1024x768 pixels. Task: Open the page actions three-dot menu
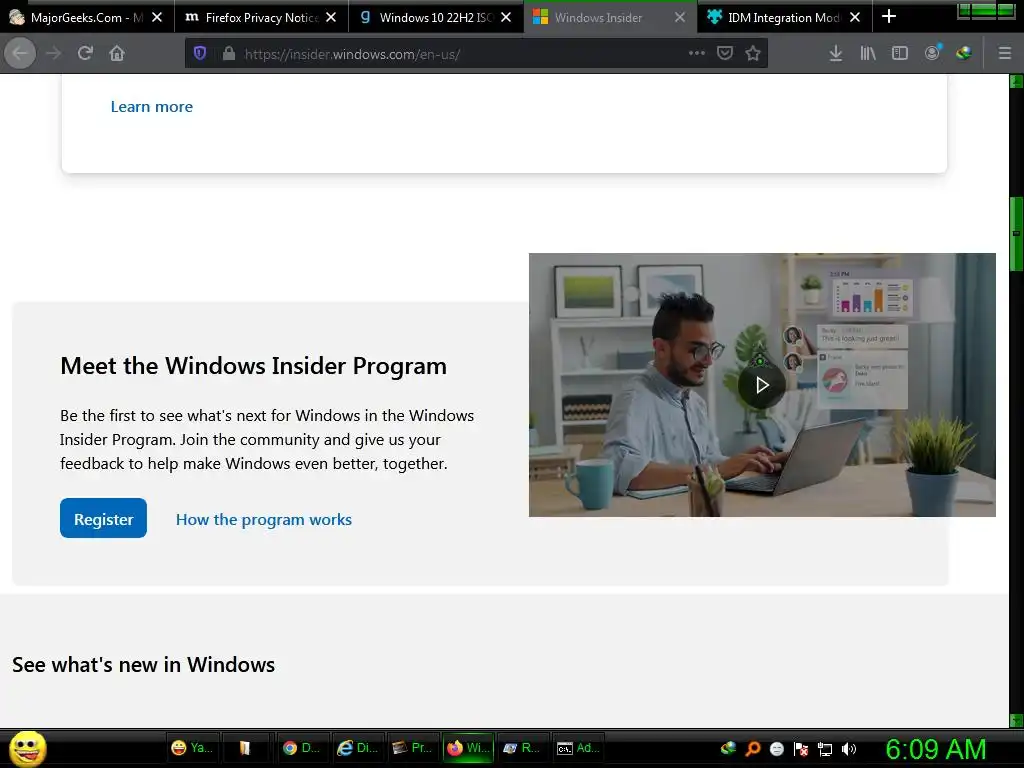point(697,53)
